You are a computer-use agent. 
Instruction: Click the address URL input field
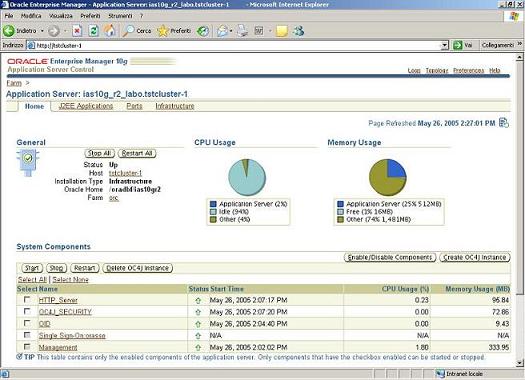[238, 45]
